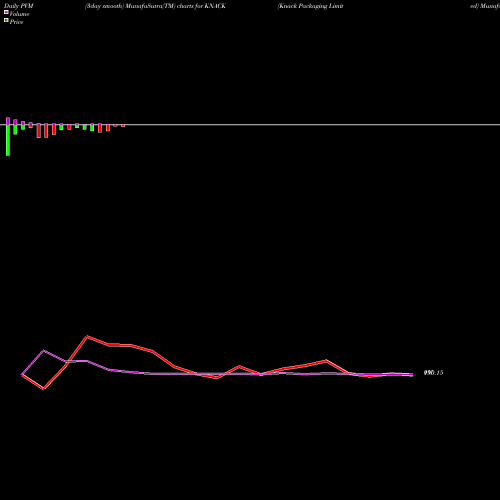This screenshot has width=500, height=500.
Task: Click the tall green first volume bar
Action: click(8, 140)
